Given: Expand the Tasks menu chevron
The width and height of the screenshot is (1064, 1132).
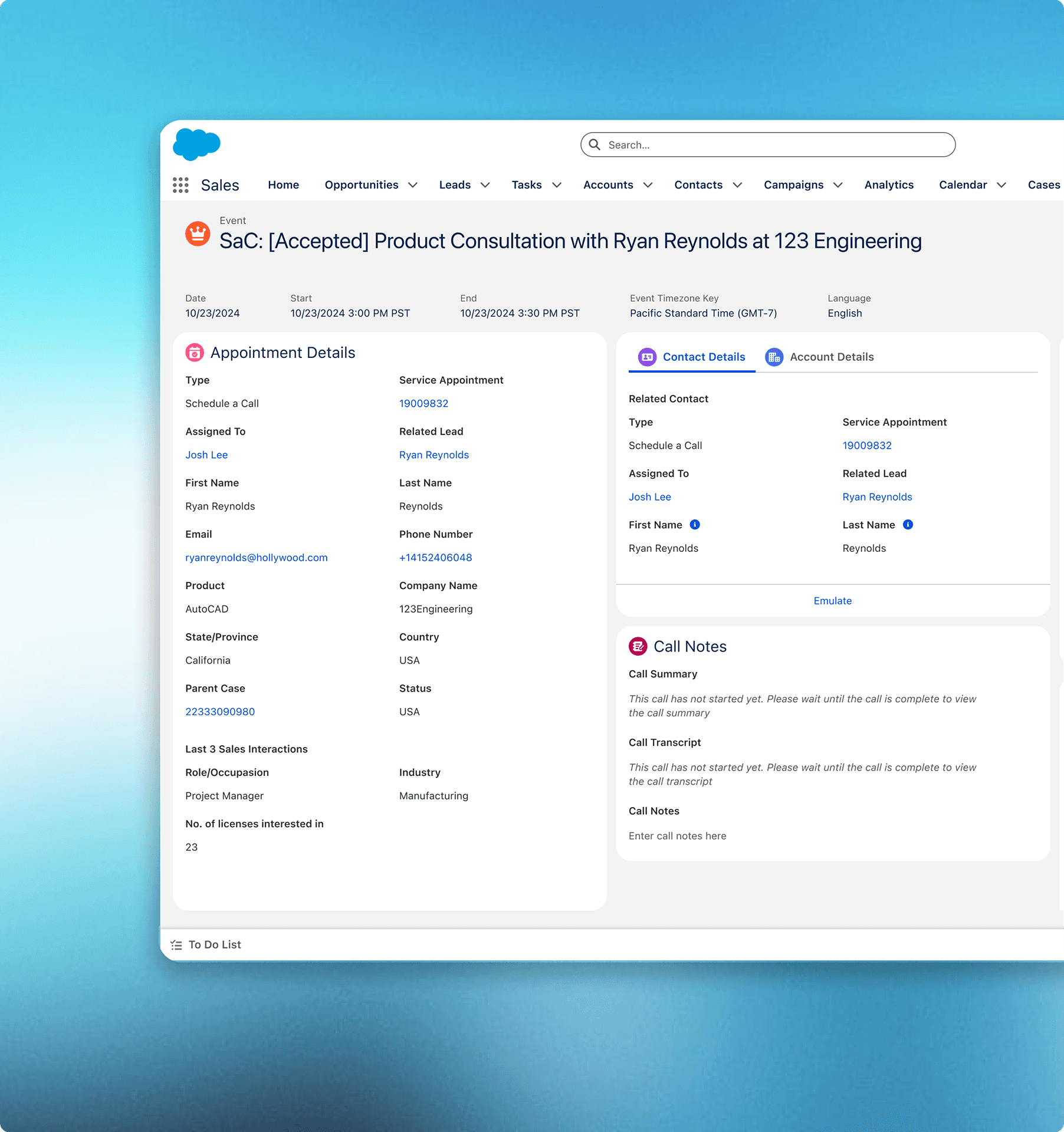Looking at the screenshot, I should coord(557,185).
